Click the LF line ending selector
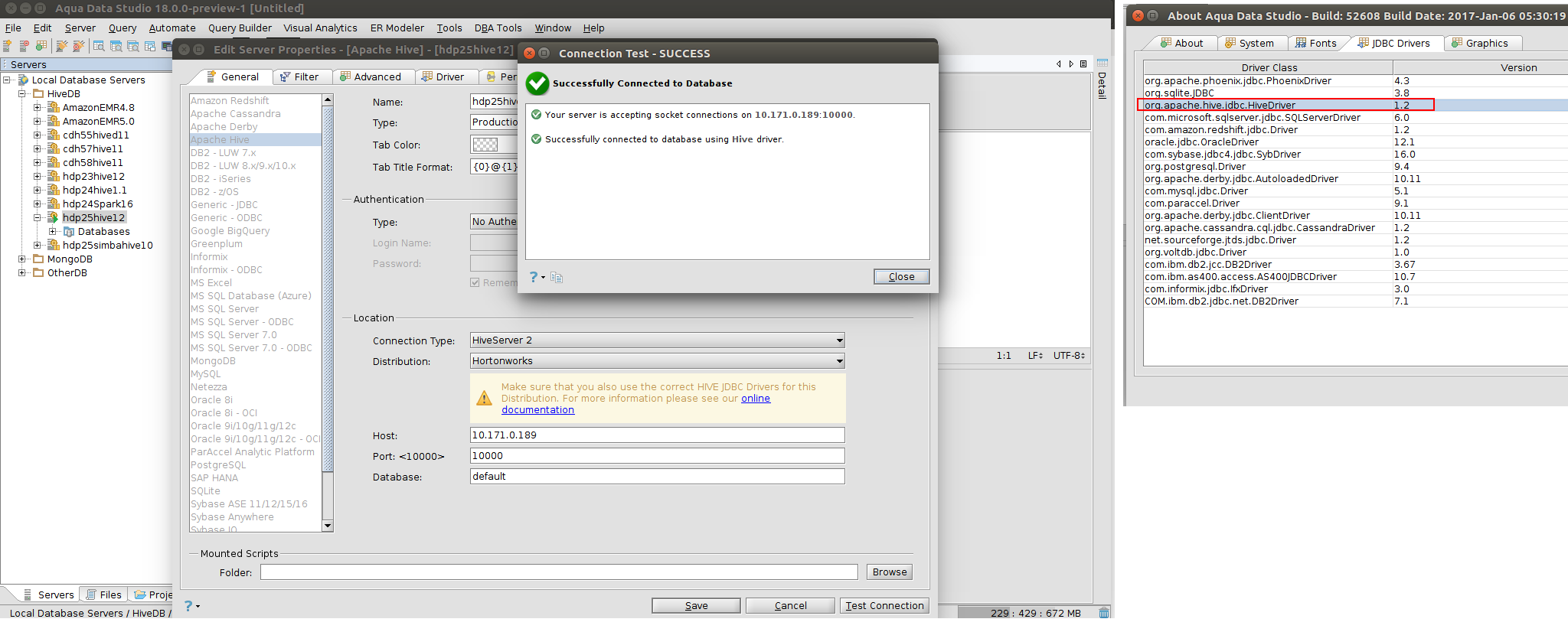Image resolution: width=1568 pixels, height=632 pixels. [1035, 356]
